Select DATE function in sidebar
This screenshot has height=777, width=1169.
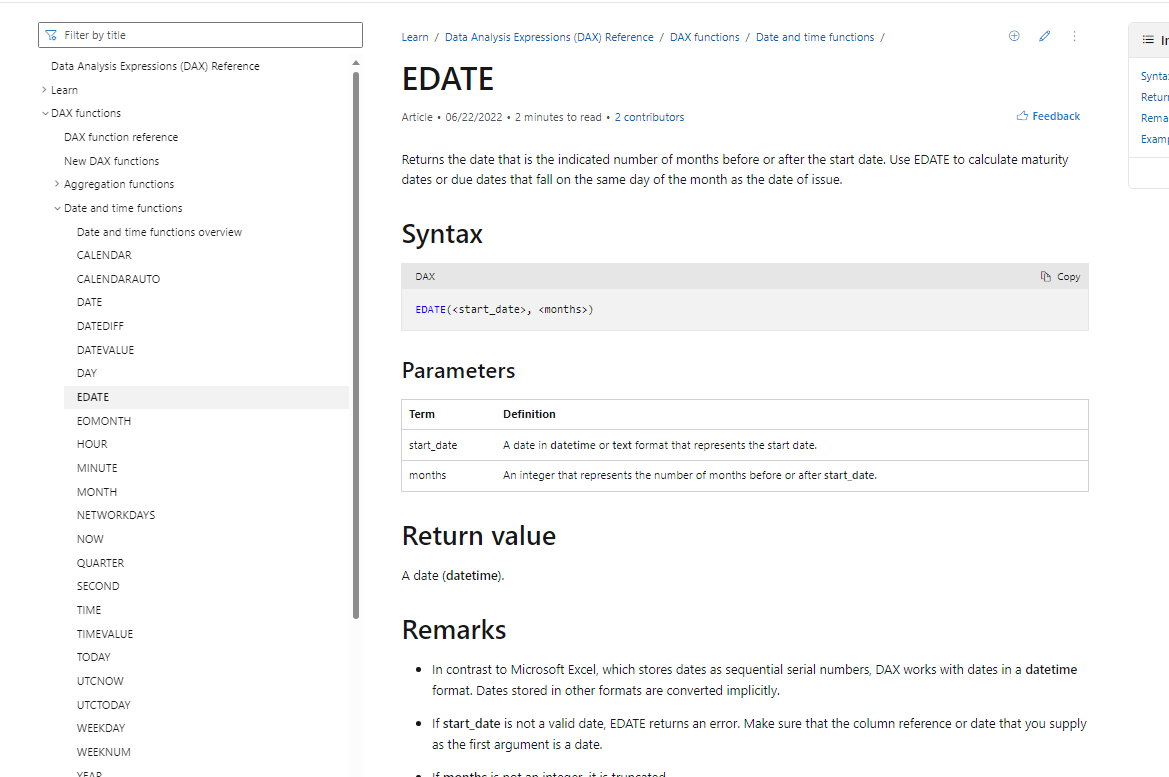[89, 302]
